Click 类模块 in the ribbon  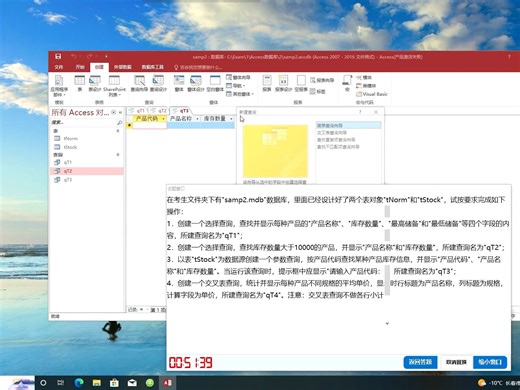366,86
